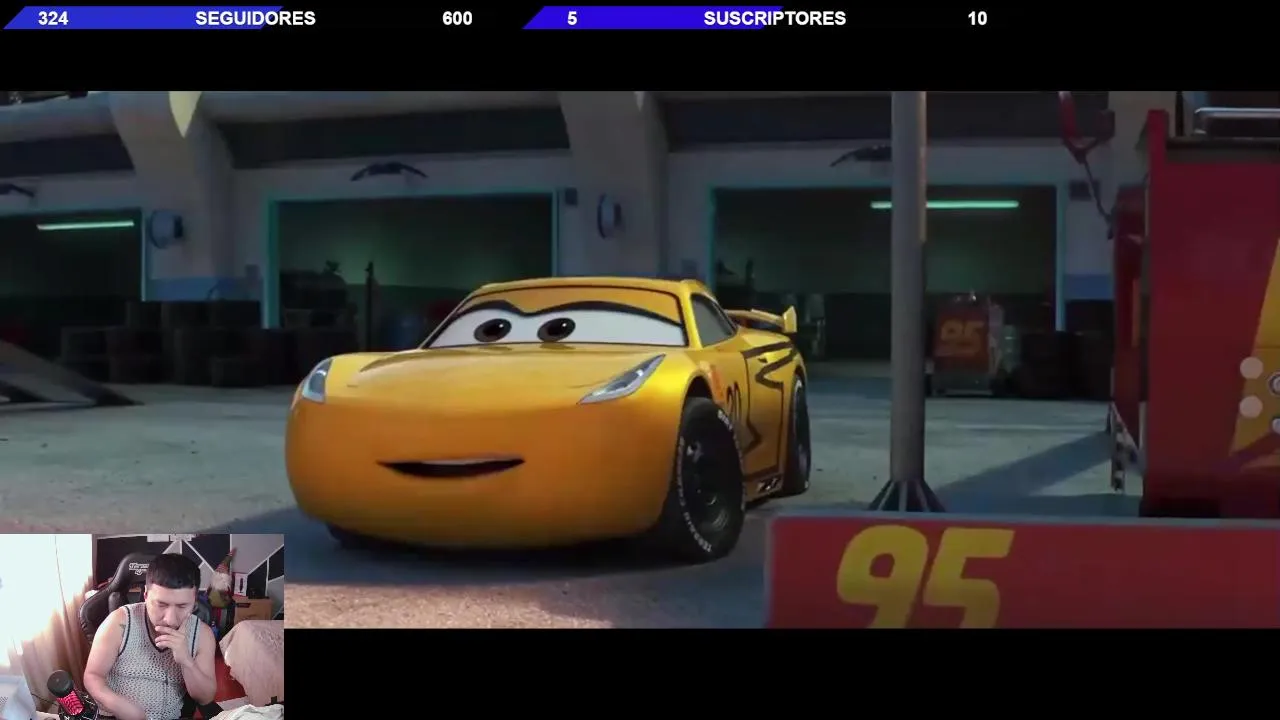Click the current subscribers count 5
The image size is (1280, 720).
click(572, 18)
